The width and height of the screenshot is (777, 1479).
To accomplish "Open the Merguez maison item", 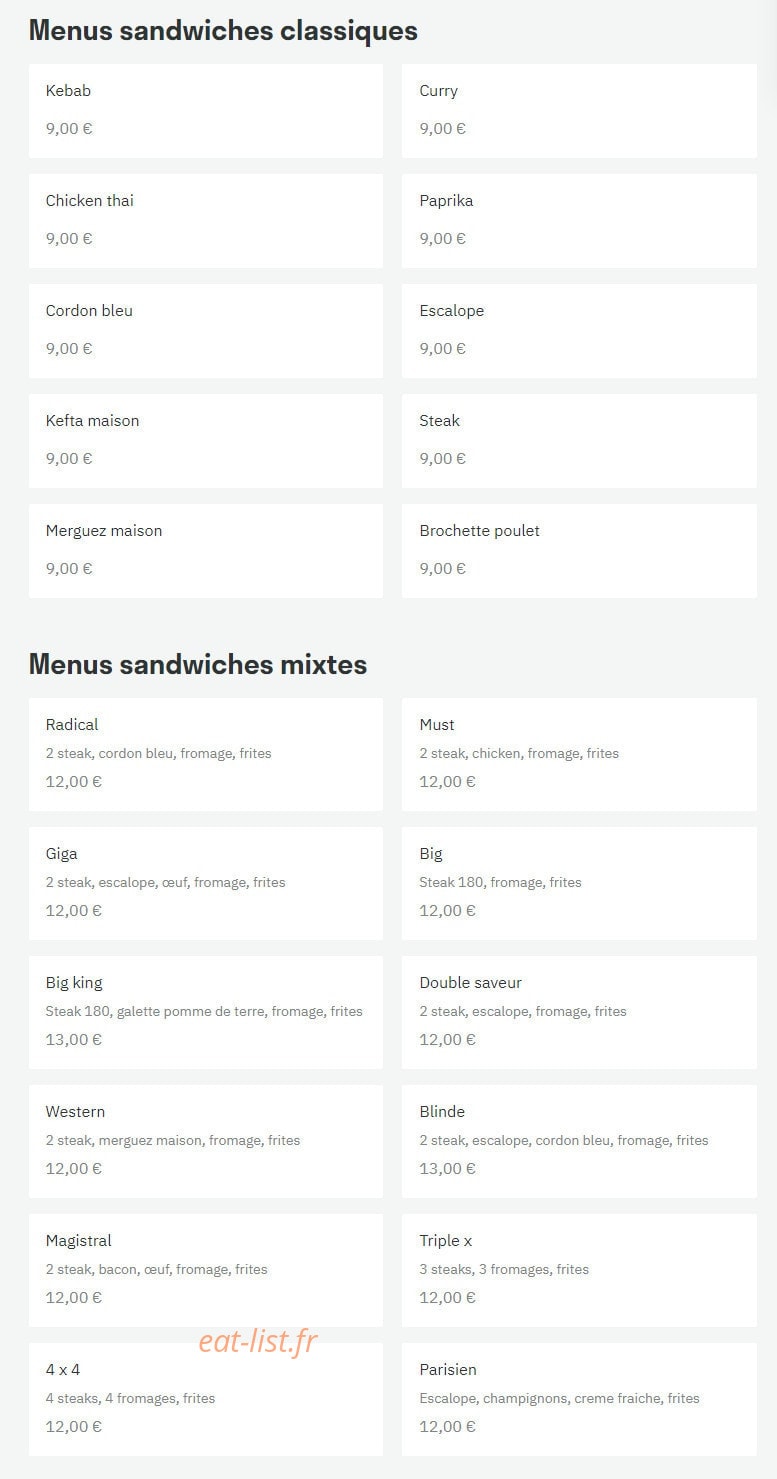I will (x=205, y=551).
